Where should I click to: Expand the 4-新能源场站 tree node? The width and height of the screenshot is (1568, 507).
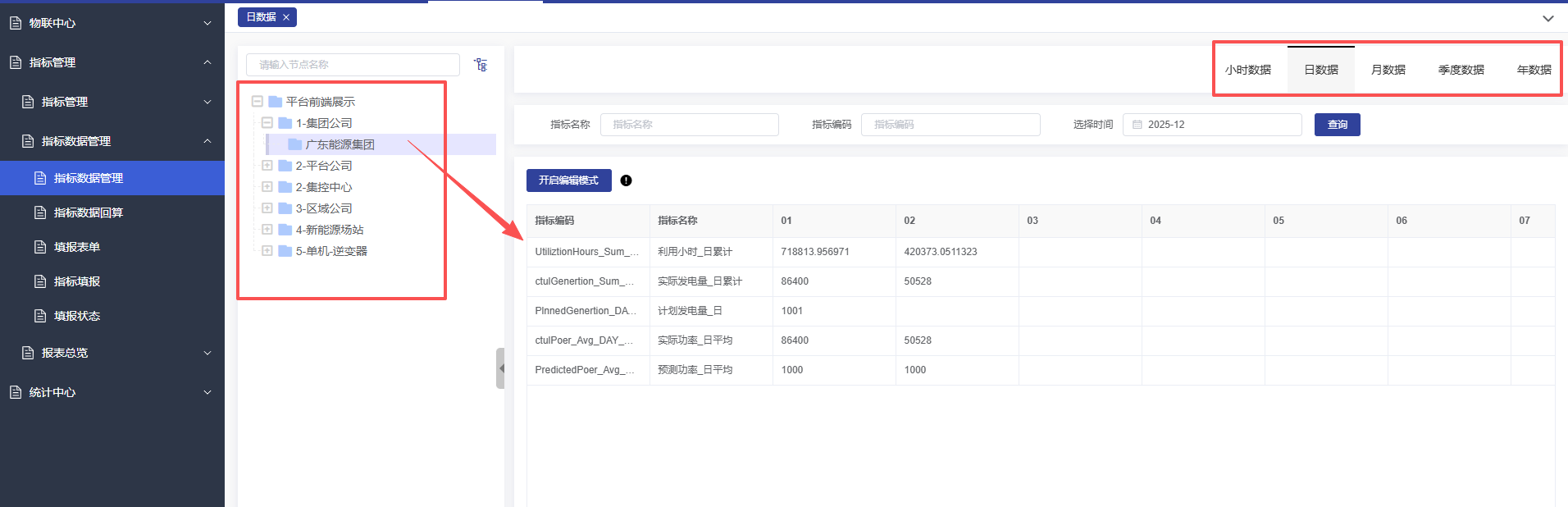tap(267, 230)
